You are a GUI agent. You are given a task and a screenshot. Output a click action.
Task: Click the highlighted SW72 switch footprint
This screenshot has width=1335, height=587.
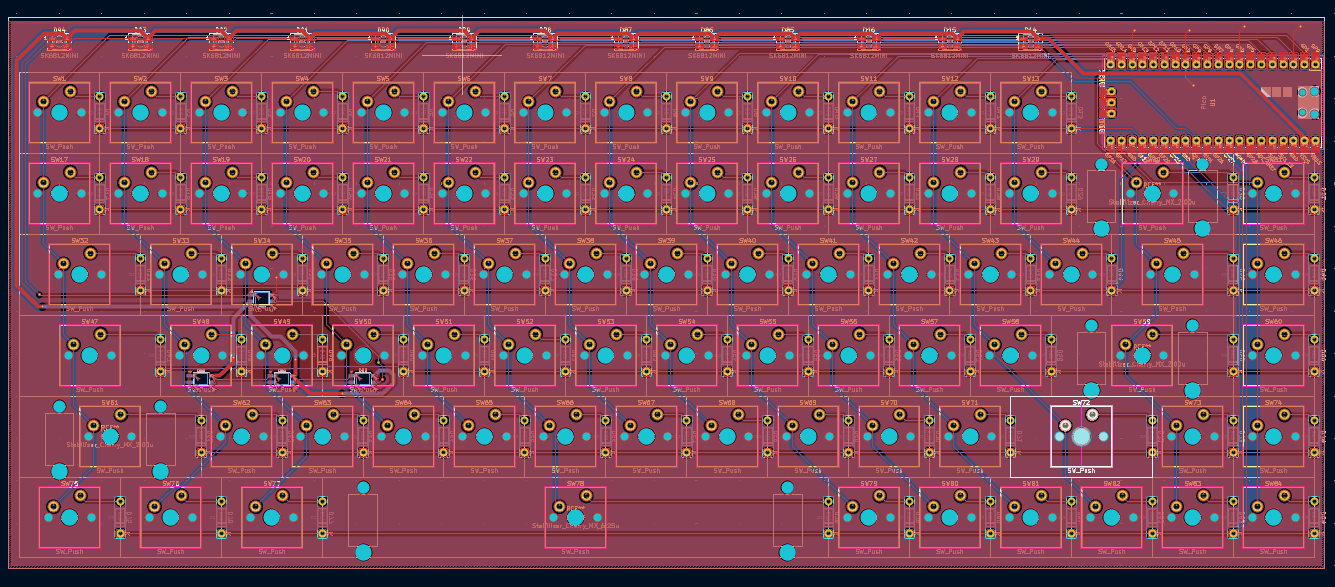[x=1081, y=436]
